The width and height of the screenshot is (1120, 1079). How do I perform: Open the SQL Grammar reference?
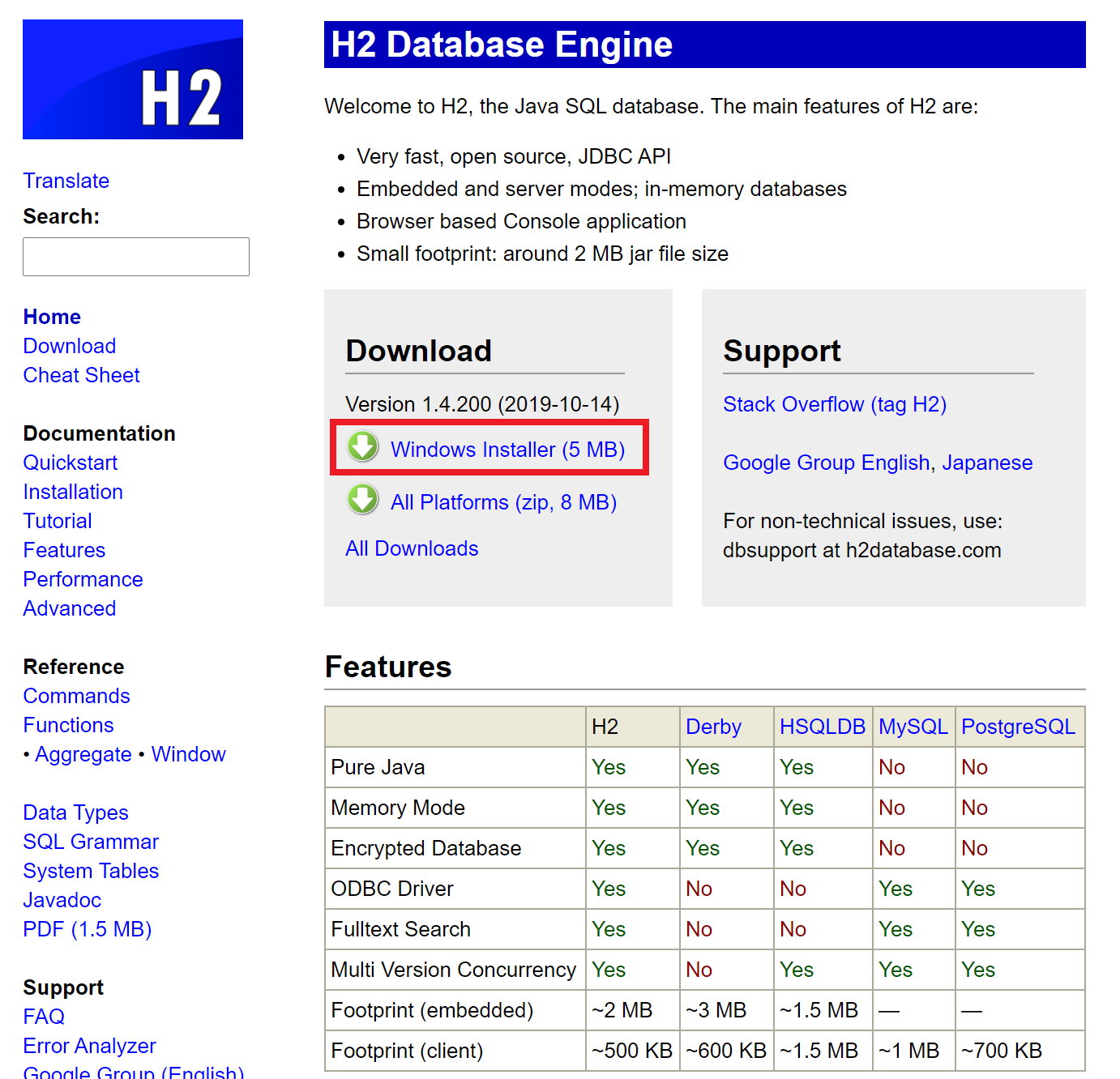click(90, 842)
